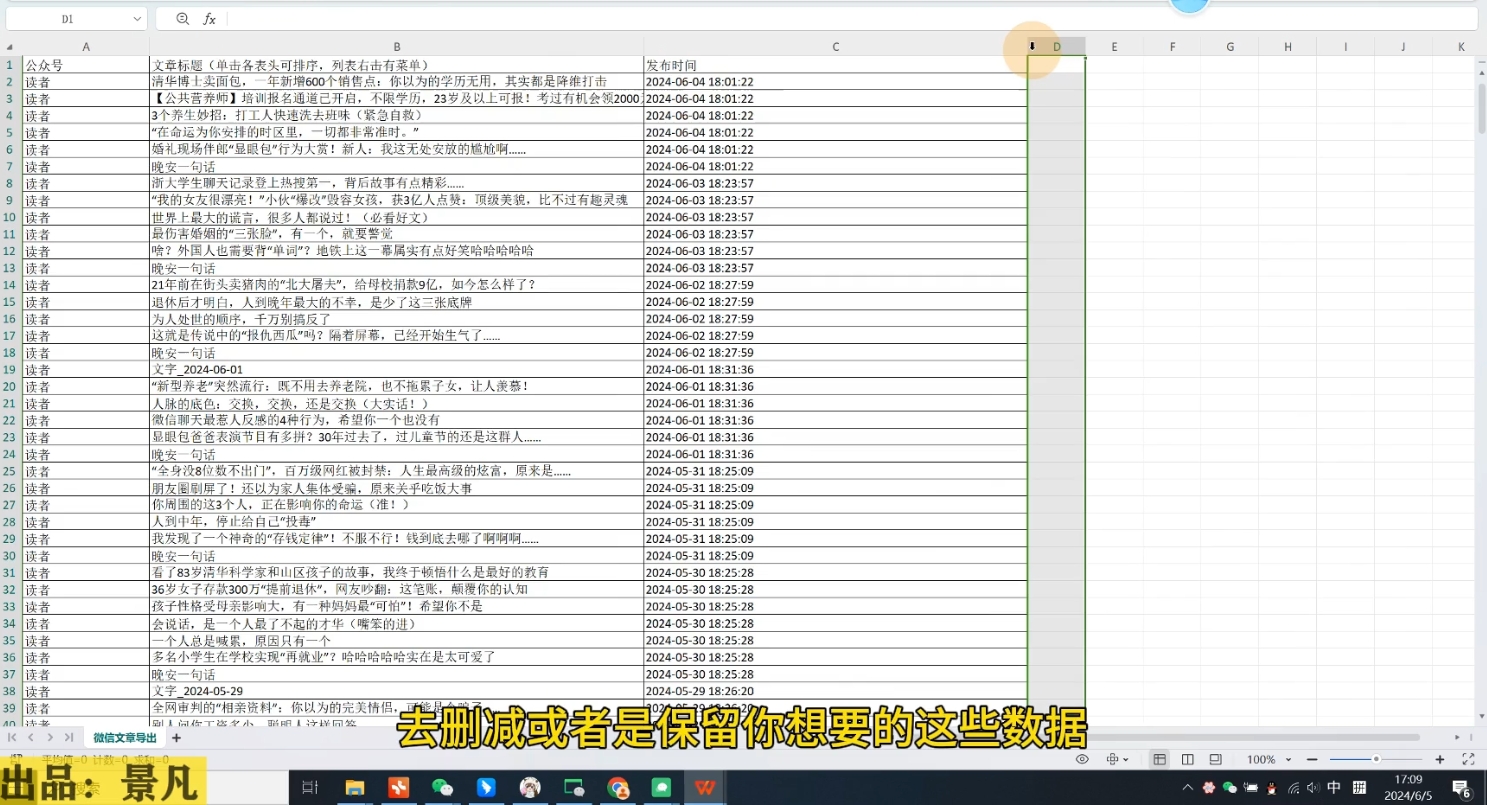Toggle the Chinese input method indicator
The height and width of the screenshot is (805, 1487).
coord(1333,788)
